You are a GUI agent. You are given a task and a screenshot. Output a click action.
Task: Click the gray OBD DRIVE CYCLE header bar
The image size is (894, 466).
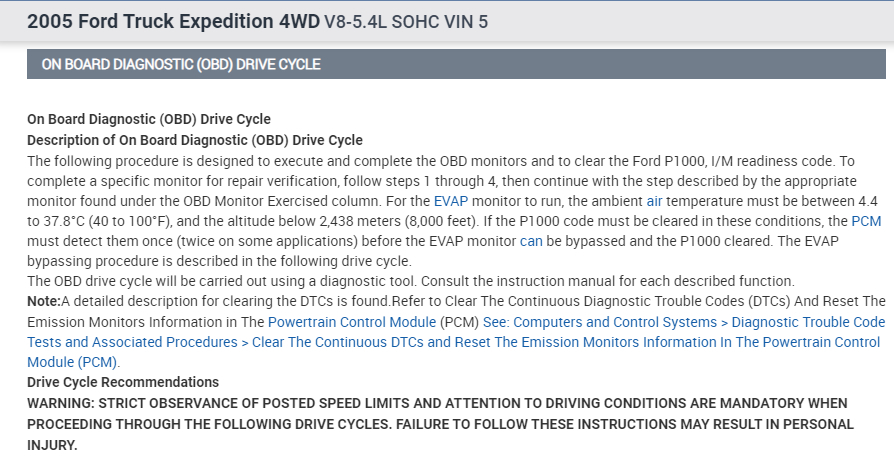coord(456,64)
